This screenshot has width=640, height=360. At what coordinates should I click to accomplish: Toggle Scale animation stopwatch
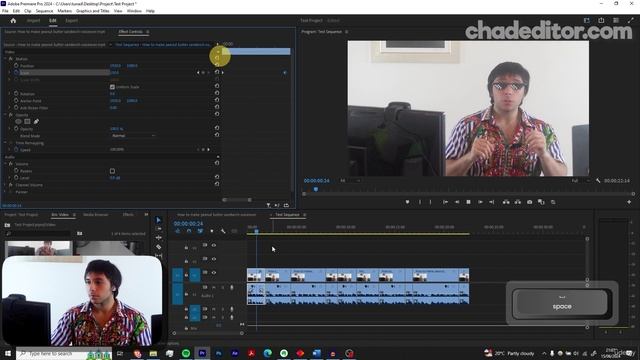point(16,72)
